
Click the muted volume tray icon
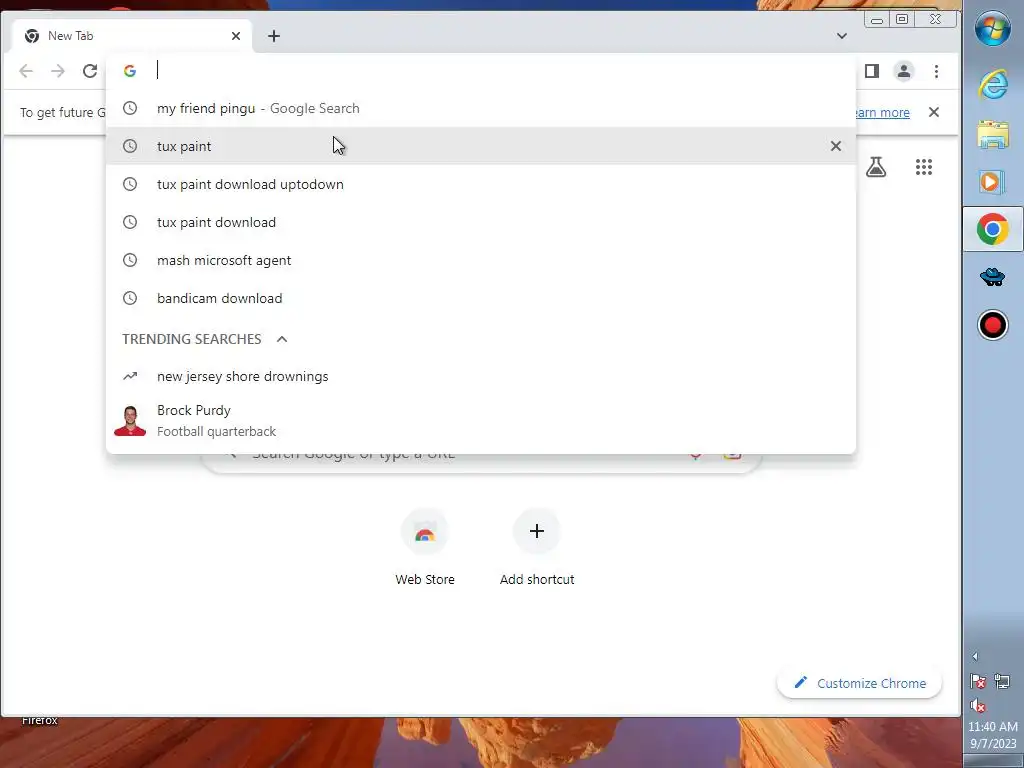click(x=978, y=705)
